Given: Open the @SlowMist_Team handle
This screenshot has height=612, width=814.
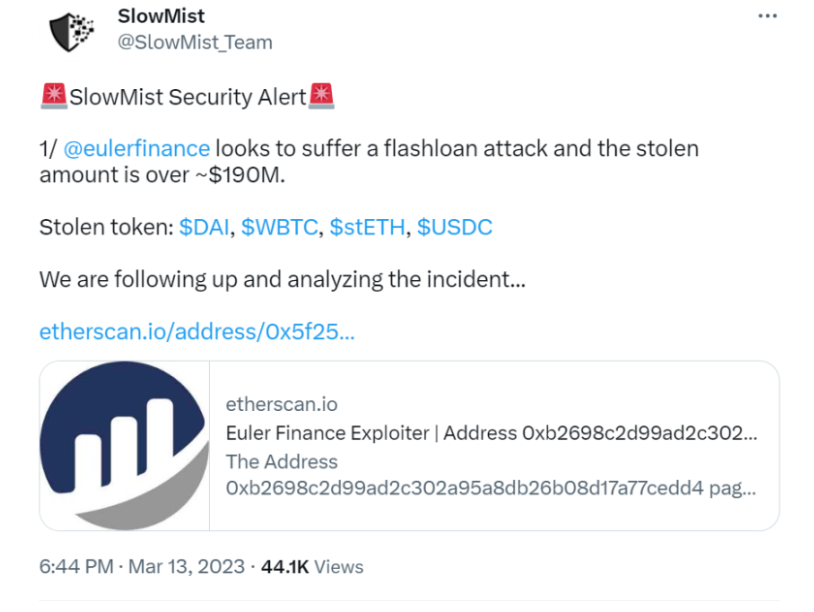Looking at the screenshot, I should (x=195, y=42).
